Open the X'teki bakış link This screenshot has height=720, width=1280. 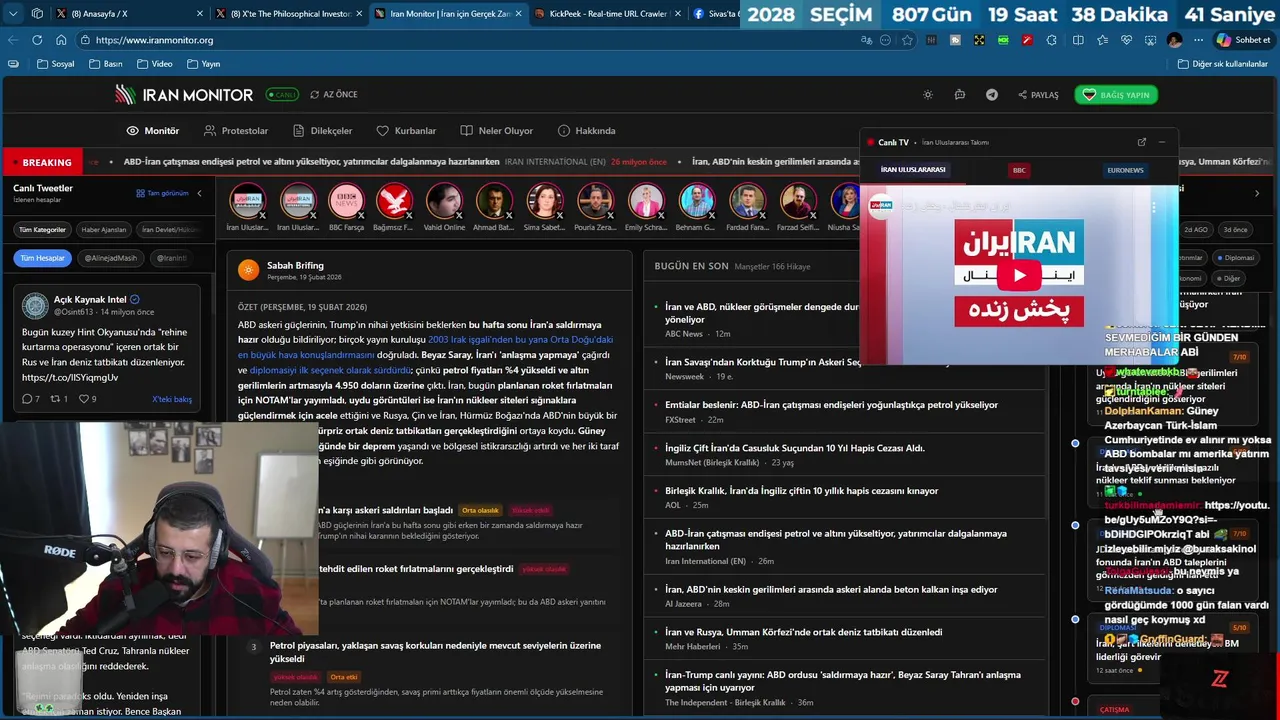click(x=172, y=399)
